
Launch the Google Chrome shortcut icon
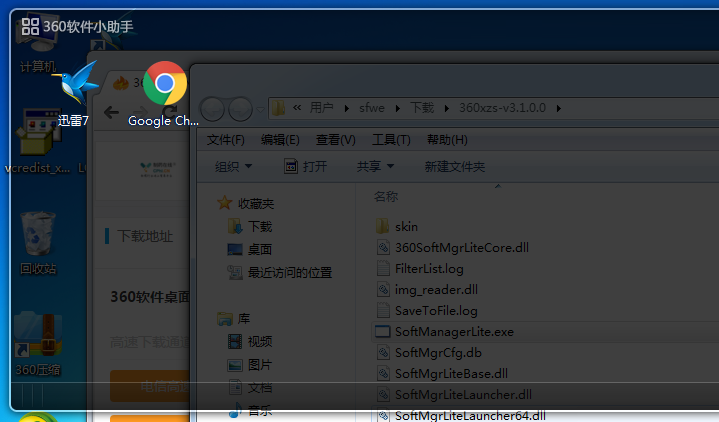[x=165, y=83]
